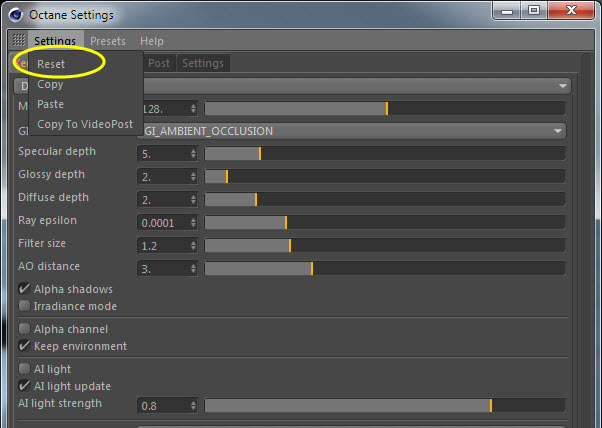This screenshot has height=428, width=602.
Task: Switch to the Settings tab
Action: point(203,63)
